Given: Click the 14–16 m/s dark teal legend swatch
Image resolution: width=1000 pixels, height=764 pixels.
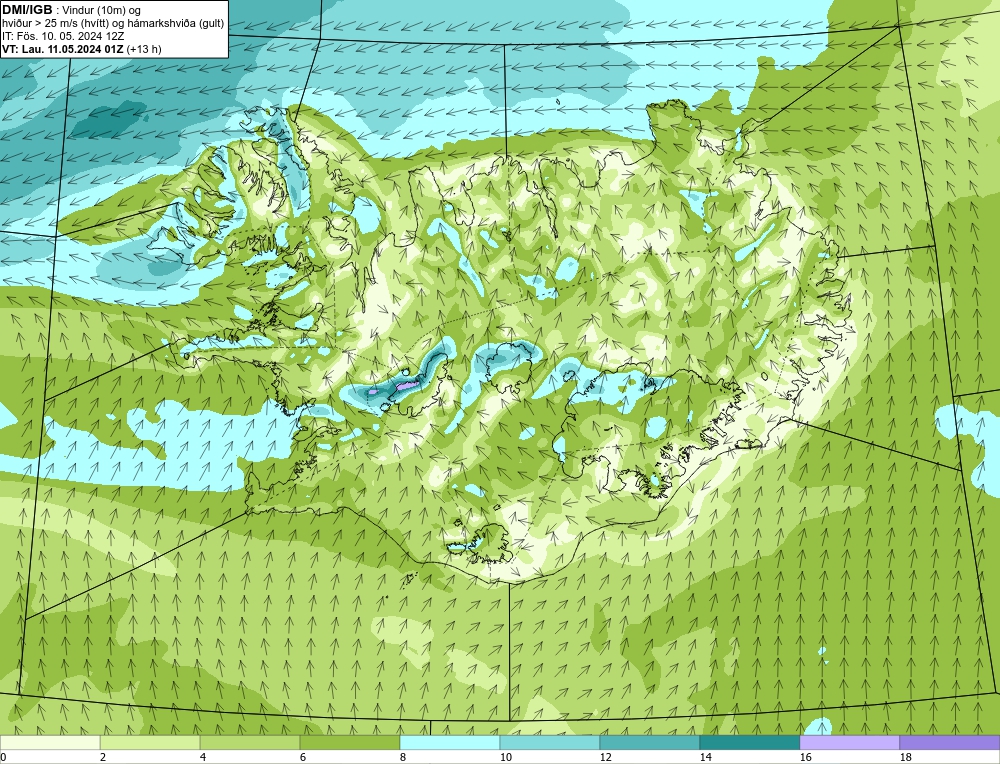Looking at the screenshot, I should click(x=749, y=742).
